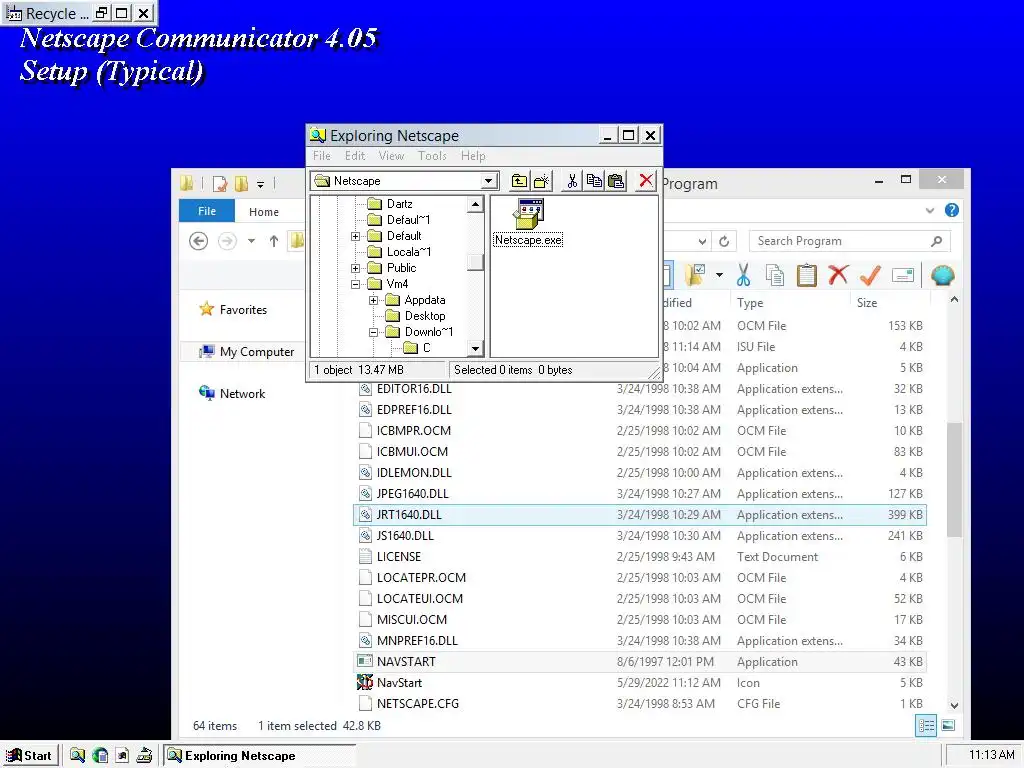Click the Paste icon in Exploring Netscape toolbar

[x=616, y=181]
